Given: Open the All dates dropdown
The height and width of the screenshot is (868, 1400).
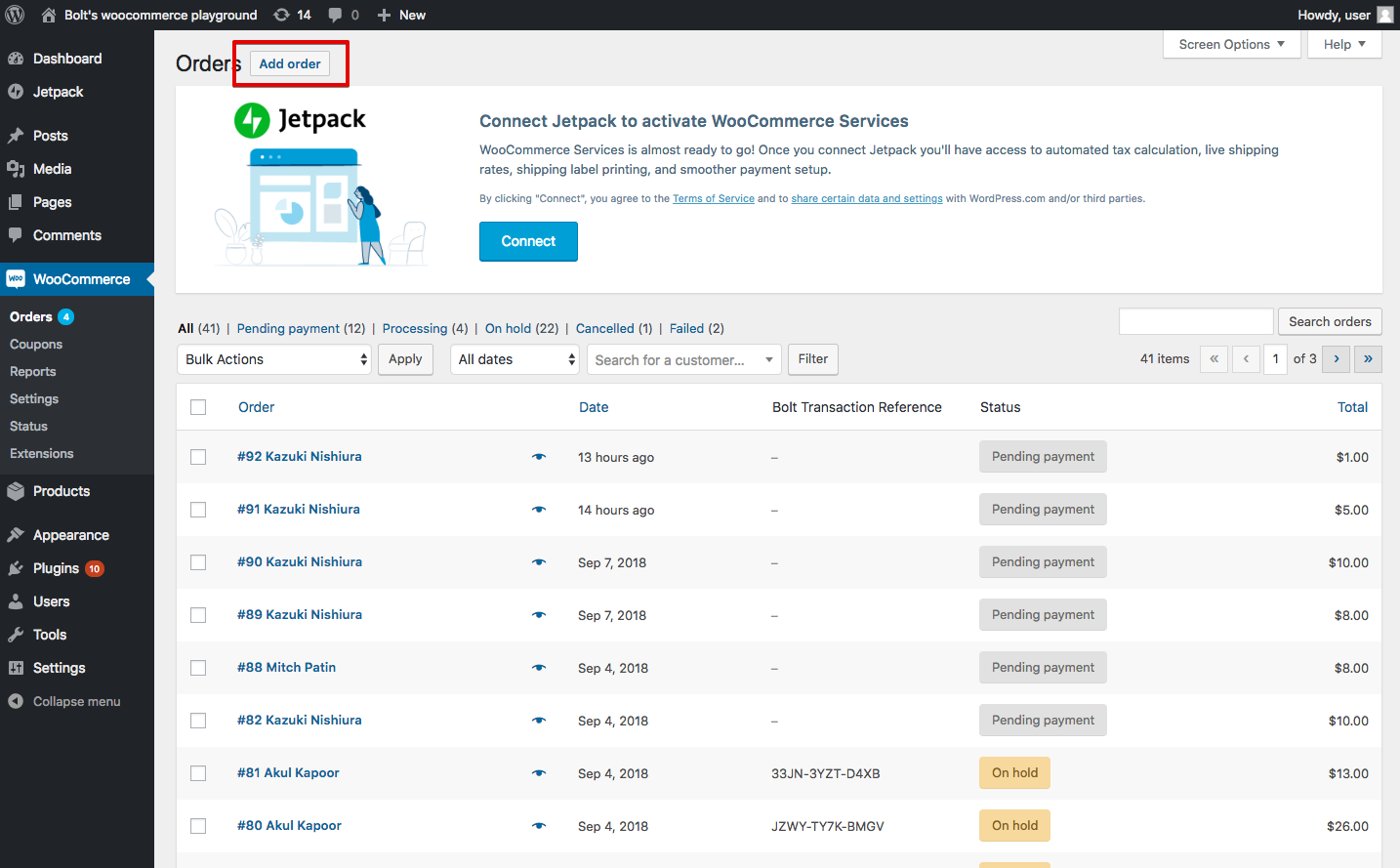Looking at the screenshot, I should 515,359.
